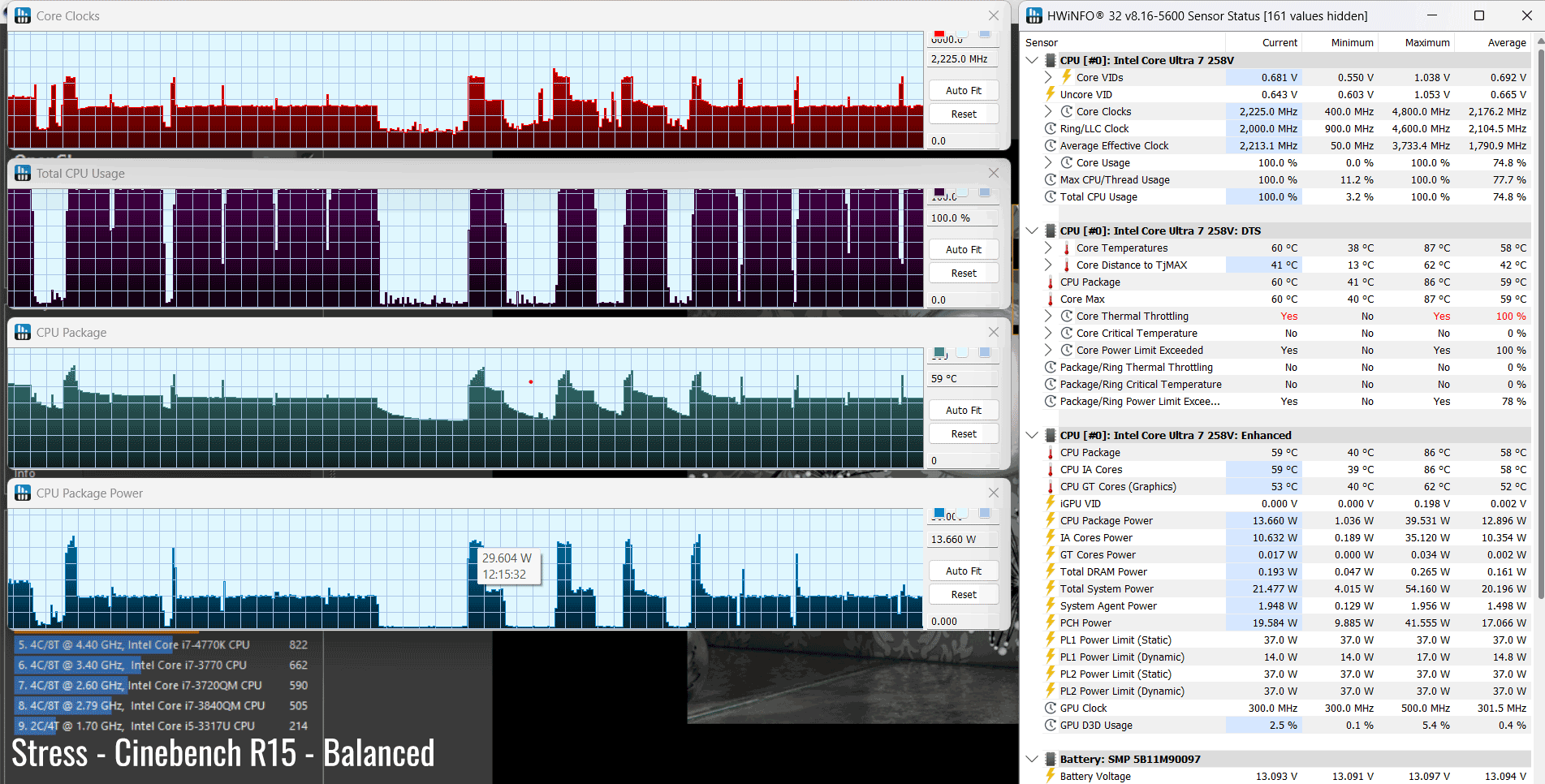The height and width of the screenshot is (784, 1545).
Task: Click the HWiNFO icon in the Total CPU Usage graph title
Action: [23, 173]
